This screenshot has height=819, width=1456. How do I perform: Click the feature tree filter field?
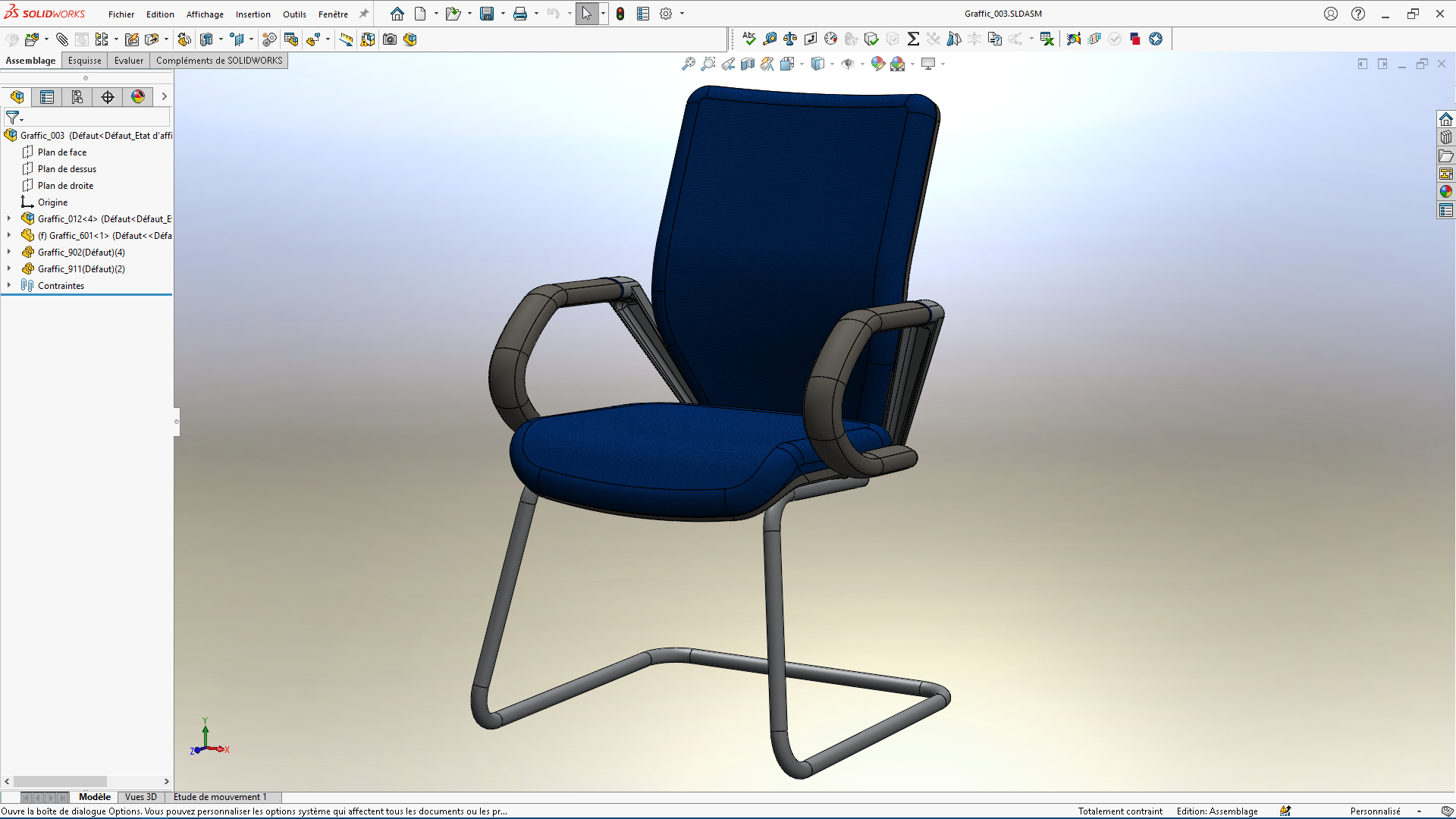click(86, 118)
